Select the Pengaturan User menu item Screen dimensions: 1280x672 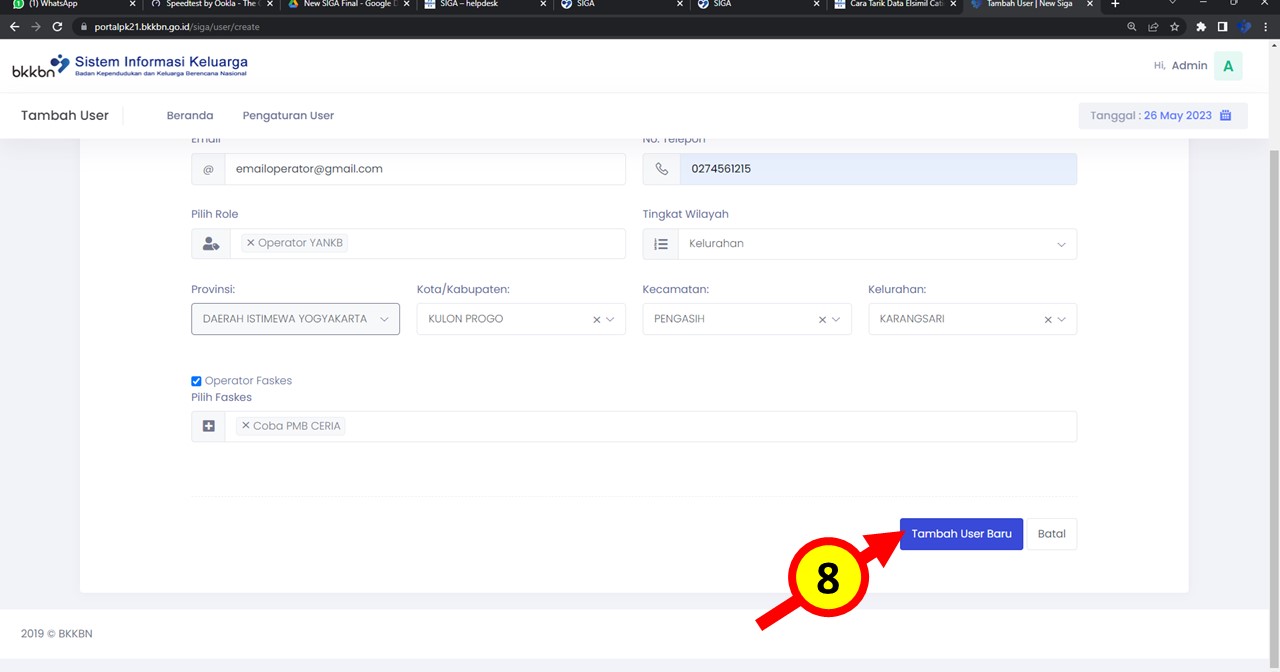(288, 115)
